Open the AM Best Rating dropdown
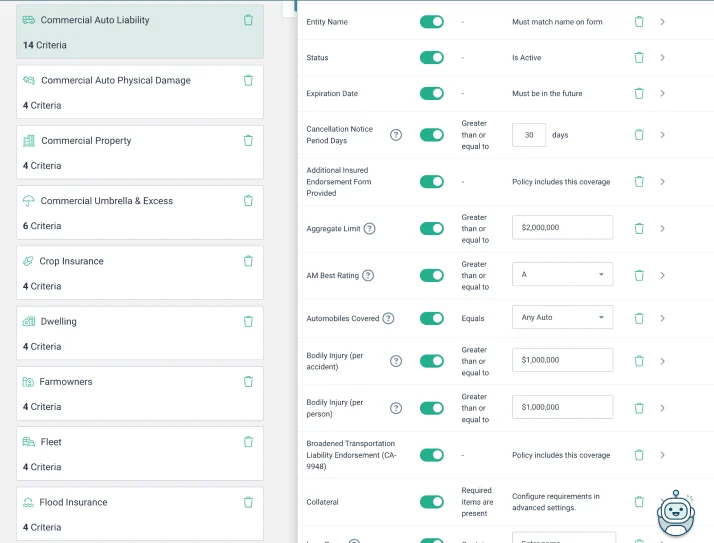 click(562, 274)
